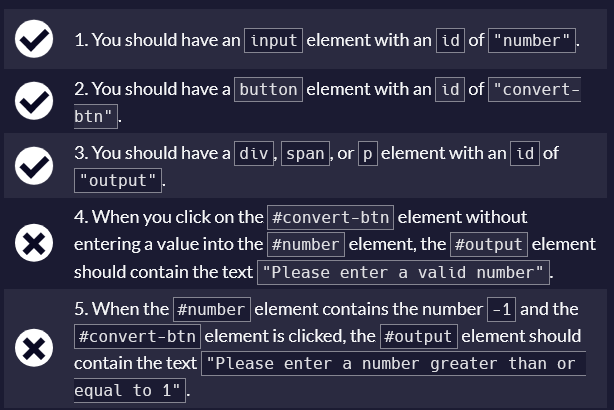614x410 pixels.
Task: Click the #convert-btn code in test 4
Action: tap(331, 217)
